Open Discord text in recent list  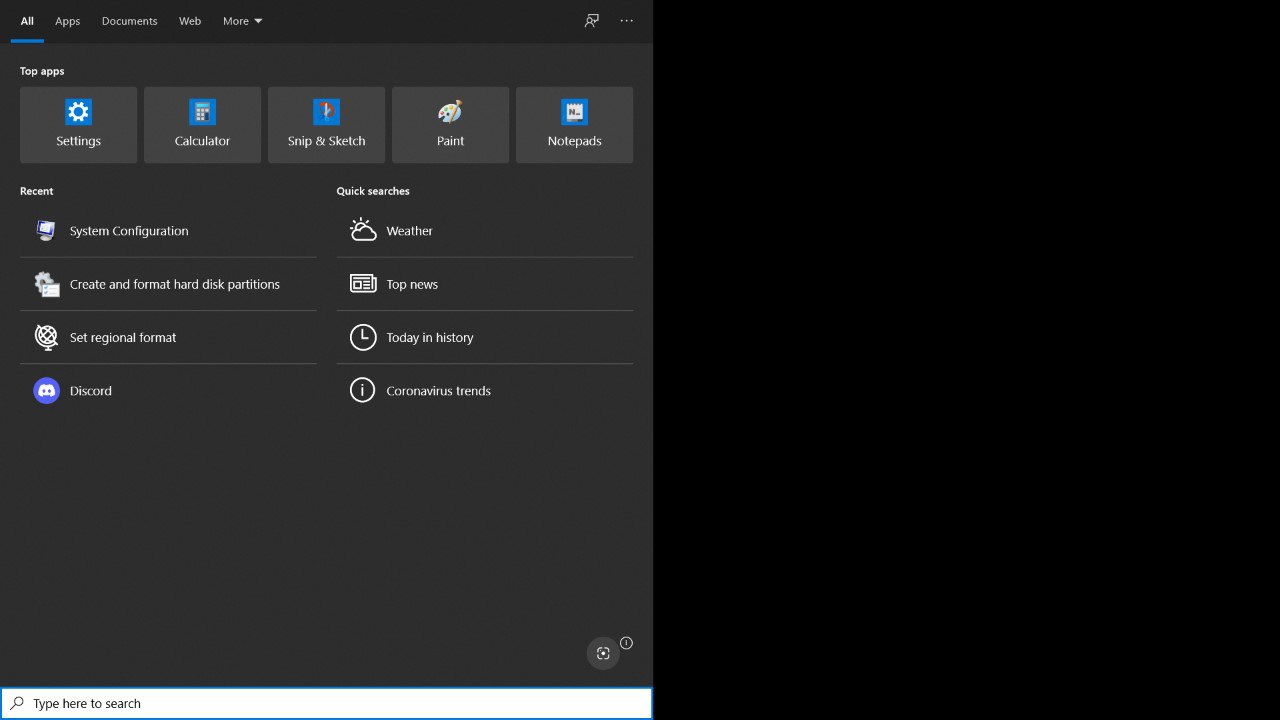91,391
